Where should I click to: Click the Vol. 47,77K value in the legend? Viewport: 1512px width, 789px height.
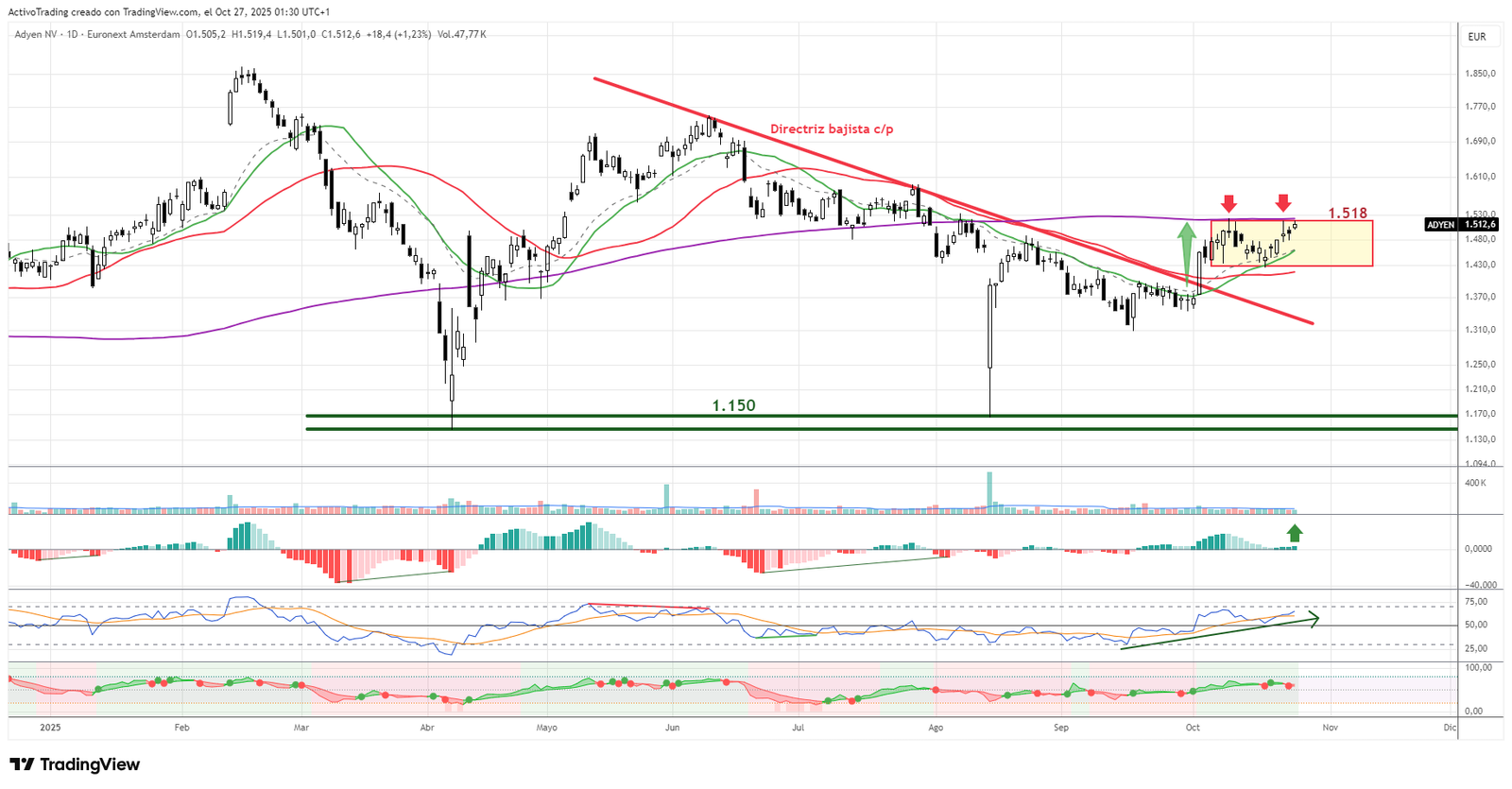(462, 35)
